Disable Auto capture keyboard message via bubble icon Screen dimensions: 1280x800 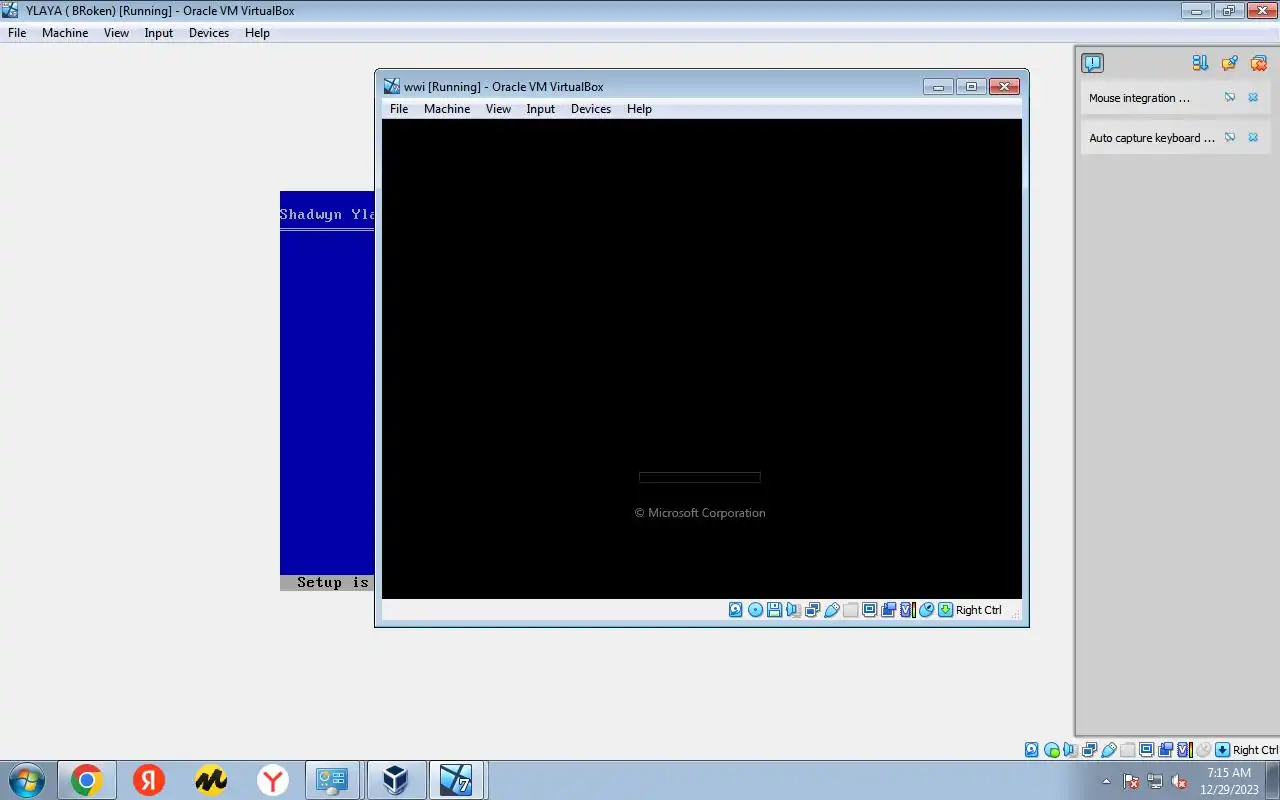pyautogui.click(x=1230, y=137)
